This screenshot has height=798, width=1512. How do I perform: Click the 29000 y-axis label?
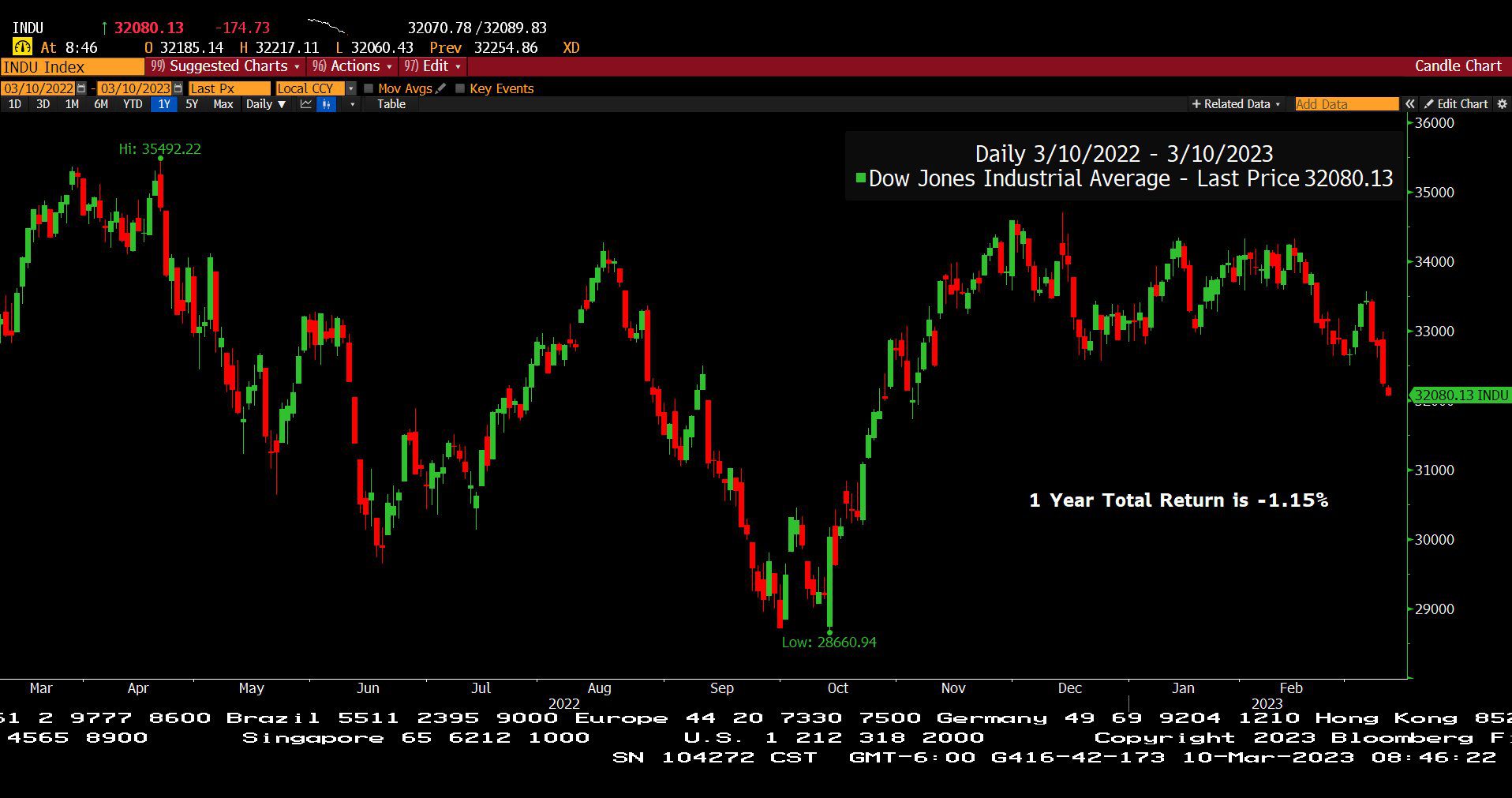click(x=1434, y=609)
